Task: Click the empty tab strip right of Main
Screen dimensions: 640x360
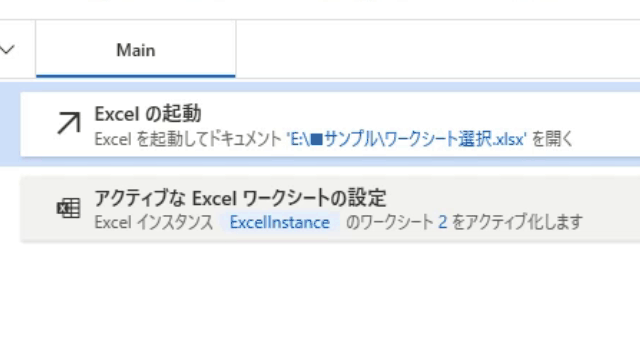Action: point(438,49)
